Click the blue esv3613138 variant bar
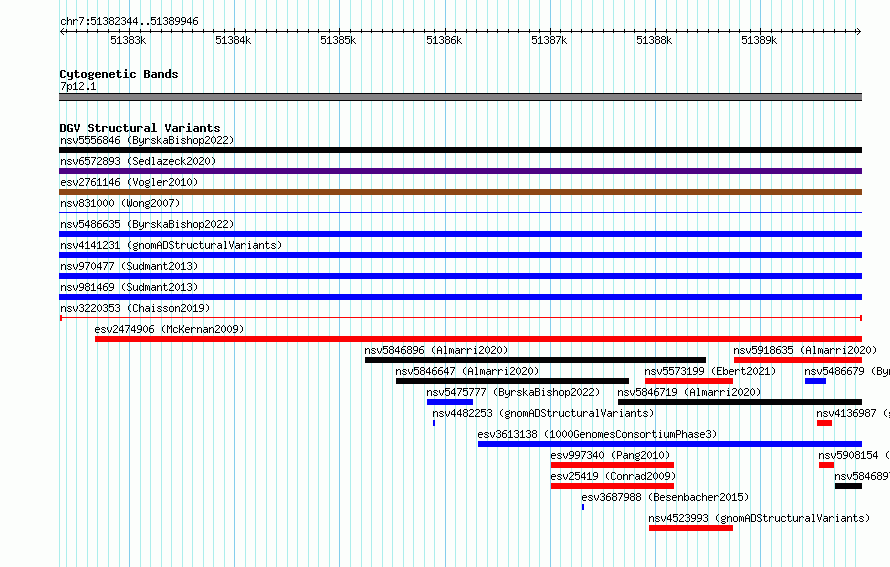This screenshot has height=567, width=890. 670,444
